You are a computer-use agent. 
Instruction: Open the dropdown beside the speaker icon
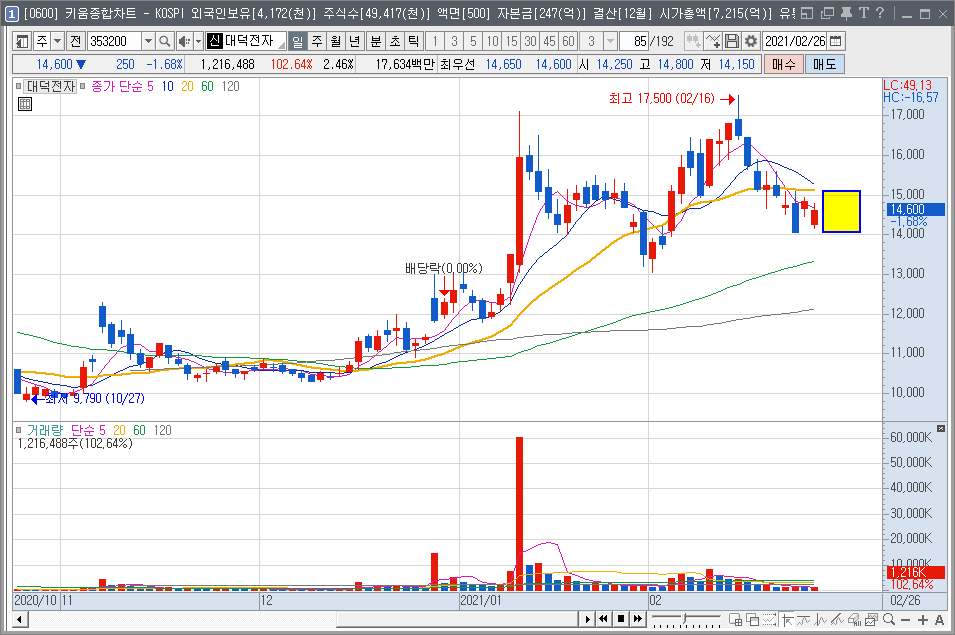coord(198,41)
